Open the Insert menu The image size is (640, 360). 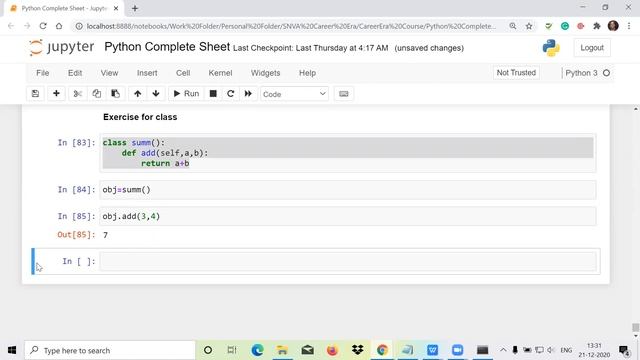pyautogui.click(x=147, y=73)
